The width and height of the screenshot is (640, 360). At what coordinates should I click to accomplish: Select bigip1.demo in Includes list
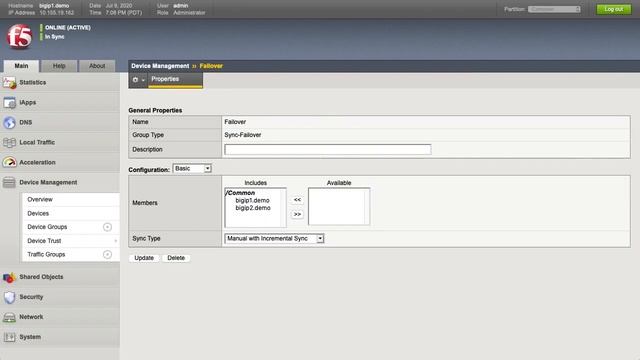pyautogui.click(x=252, y=200)
